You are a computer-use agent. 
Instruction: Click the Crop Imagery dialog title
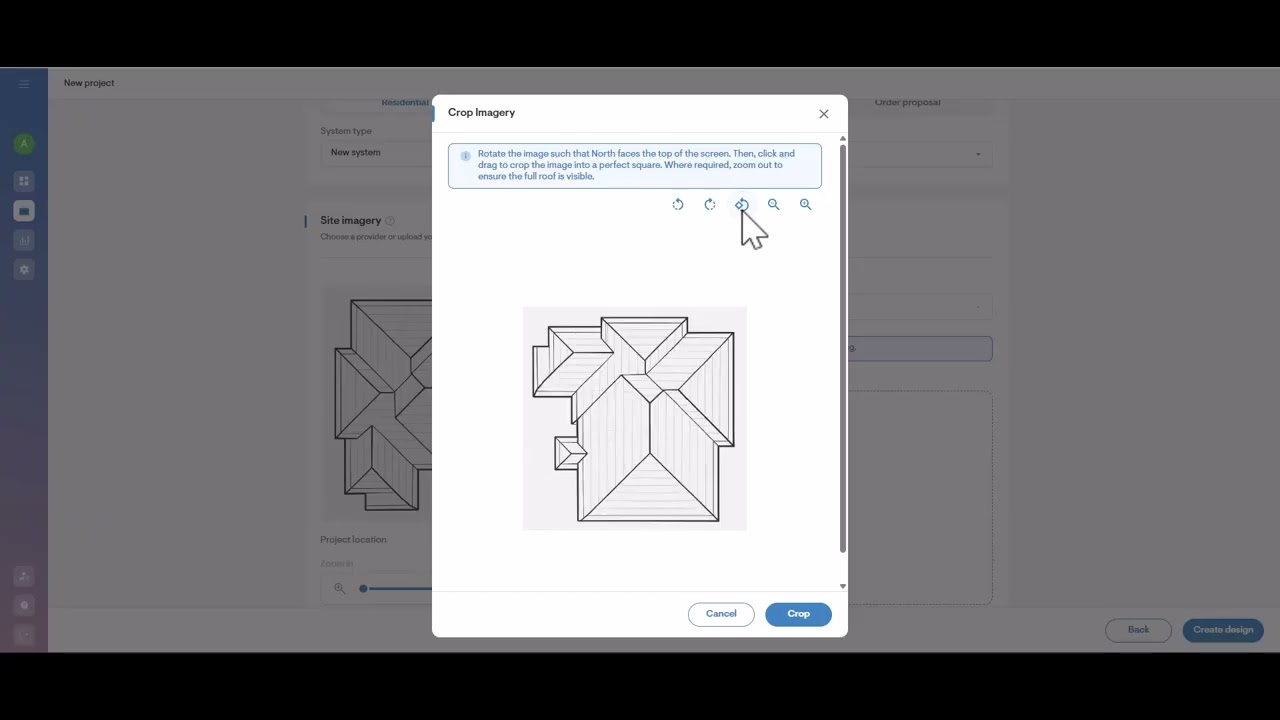click(481, 113)
